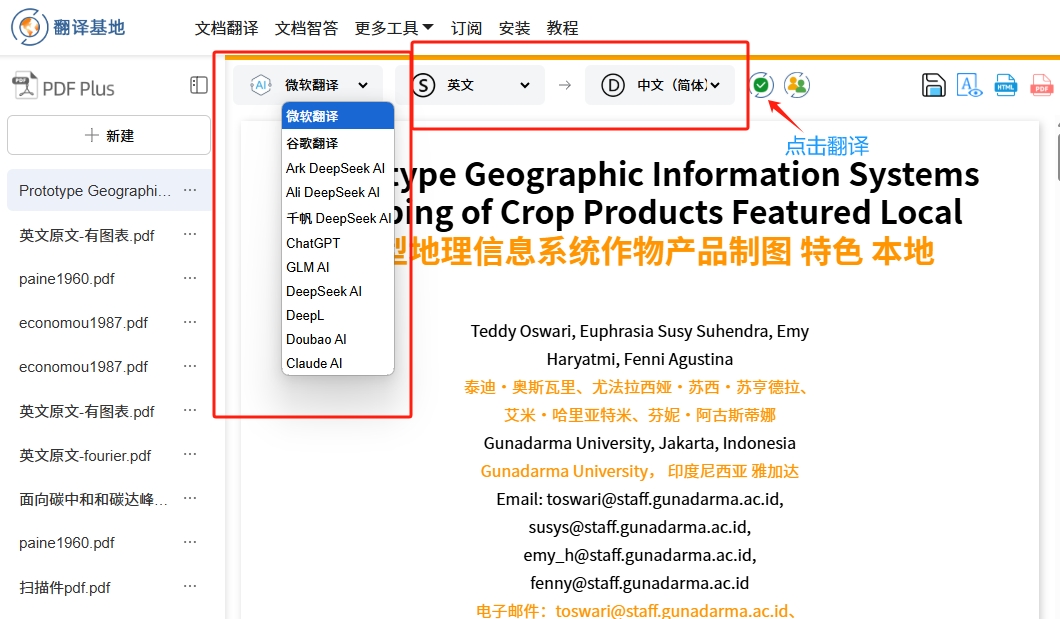Click the green users icon
Viewport: 1060px width, 619px height.
tap(798, 85)
